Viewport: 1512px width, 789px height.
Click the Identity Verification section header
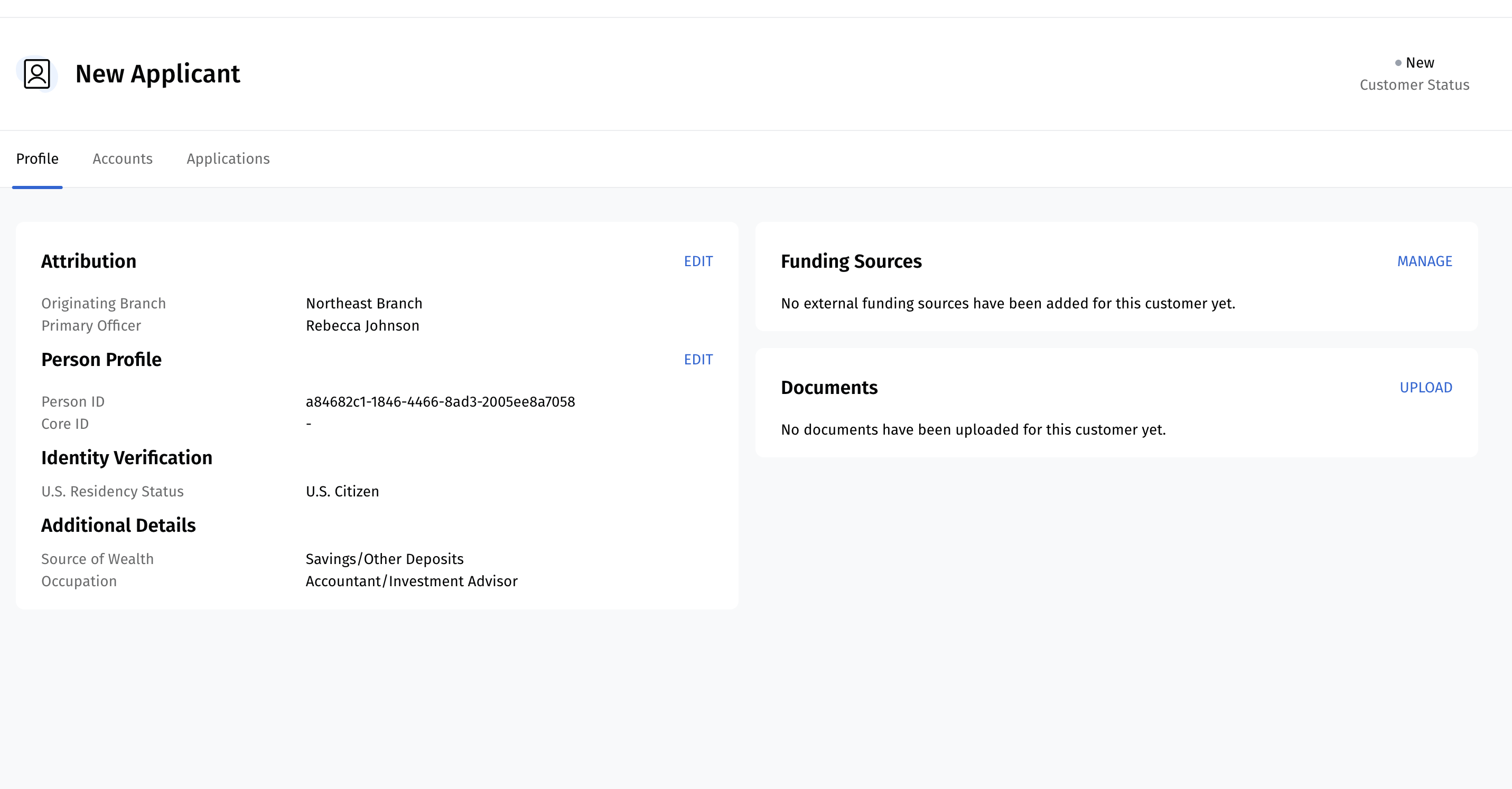point(127,457)
